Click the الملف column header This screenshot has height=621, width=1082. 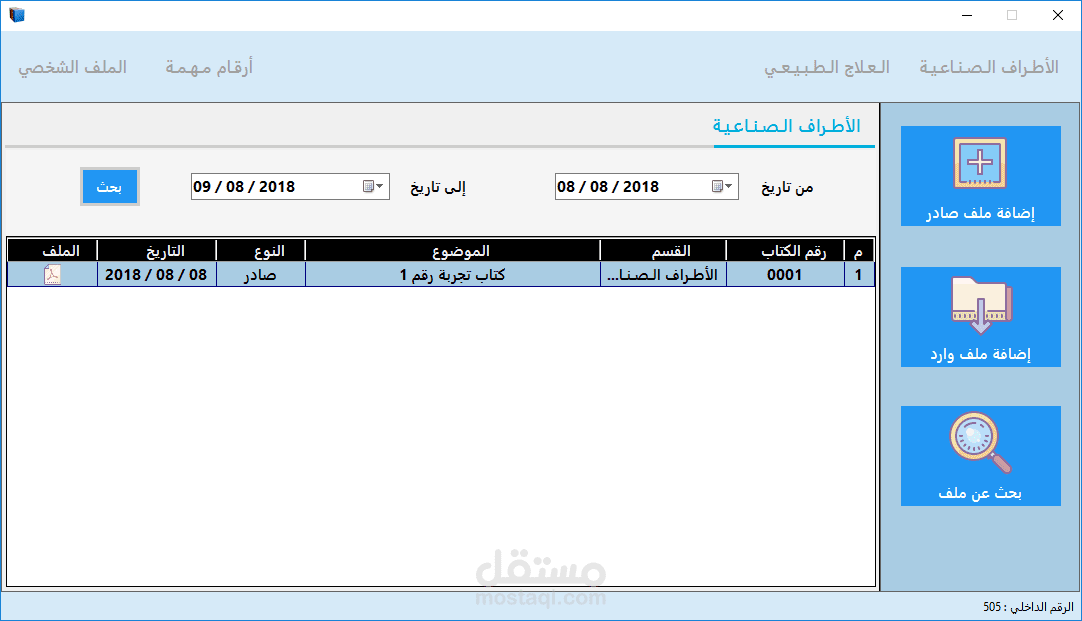[x=52, y=250]
